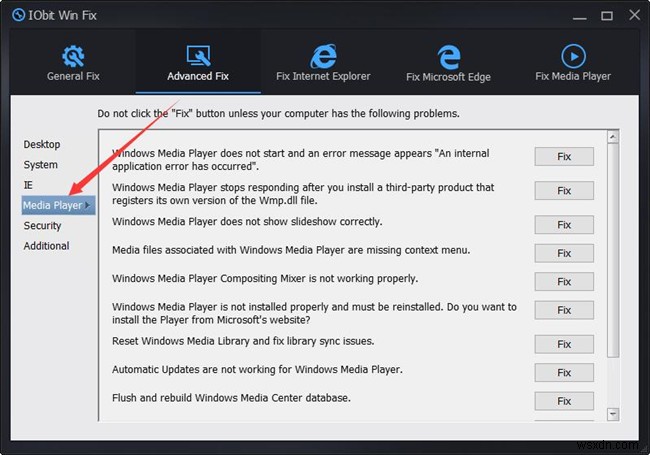Select Security in the category list
This screenshot has width=650, height=455.
point(42,225)
